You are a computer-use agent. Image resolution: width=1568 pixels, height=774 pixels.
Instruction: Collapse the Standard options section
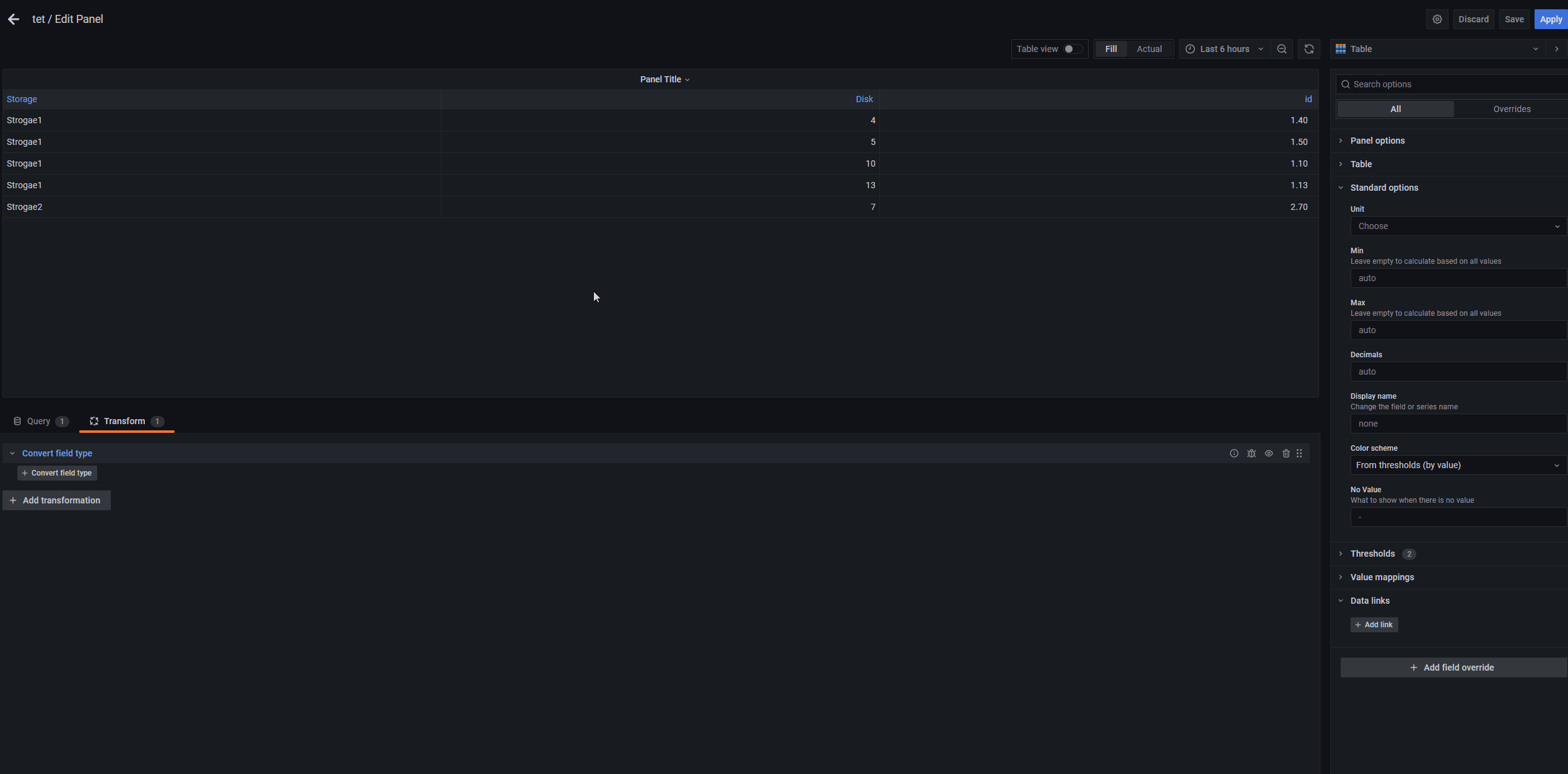tap(1384, 188)
